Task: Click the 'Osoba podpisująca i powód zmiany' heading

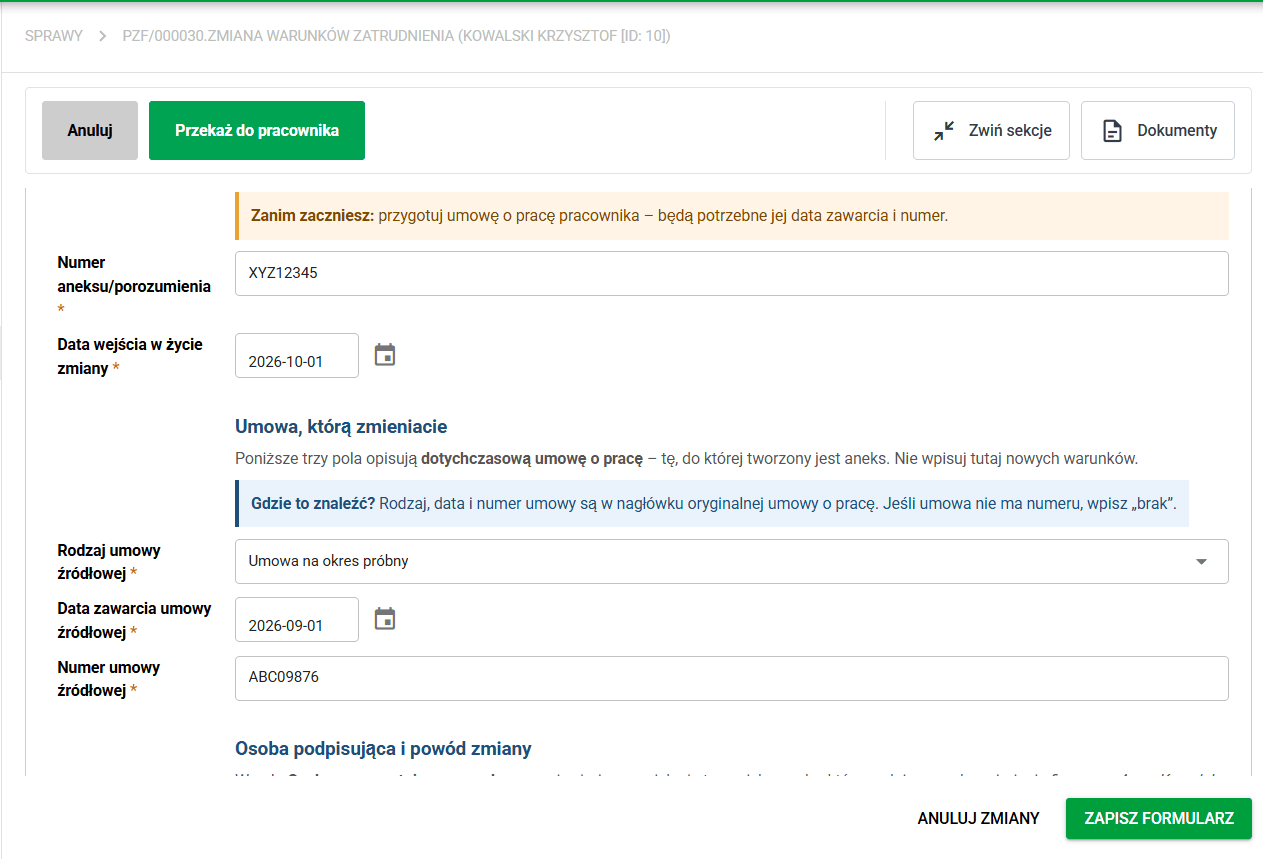Action: pos(383,749)
